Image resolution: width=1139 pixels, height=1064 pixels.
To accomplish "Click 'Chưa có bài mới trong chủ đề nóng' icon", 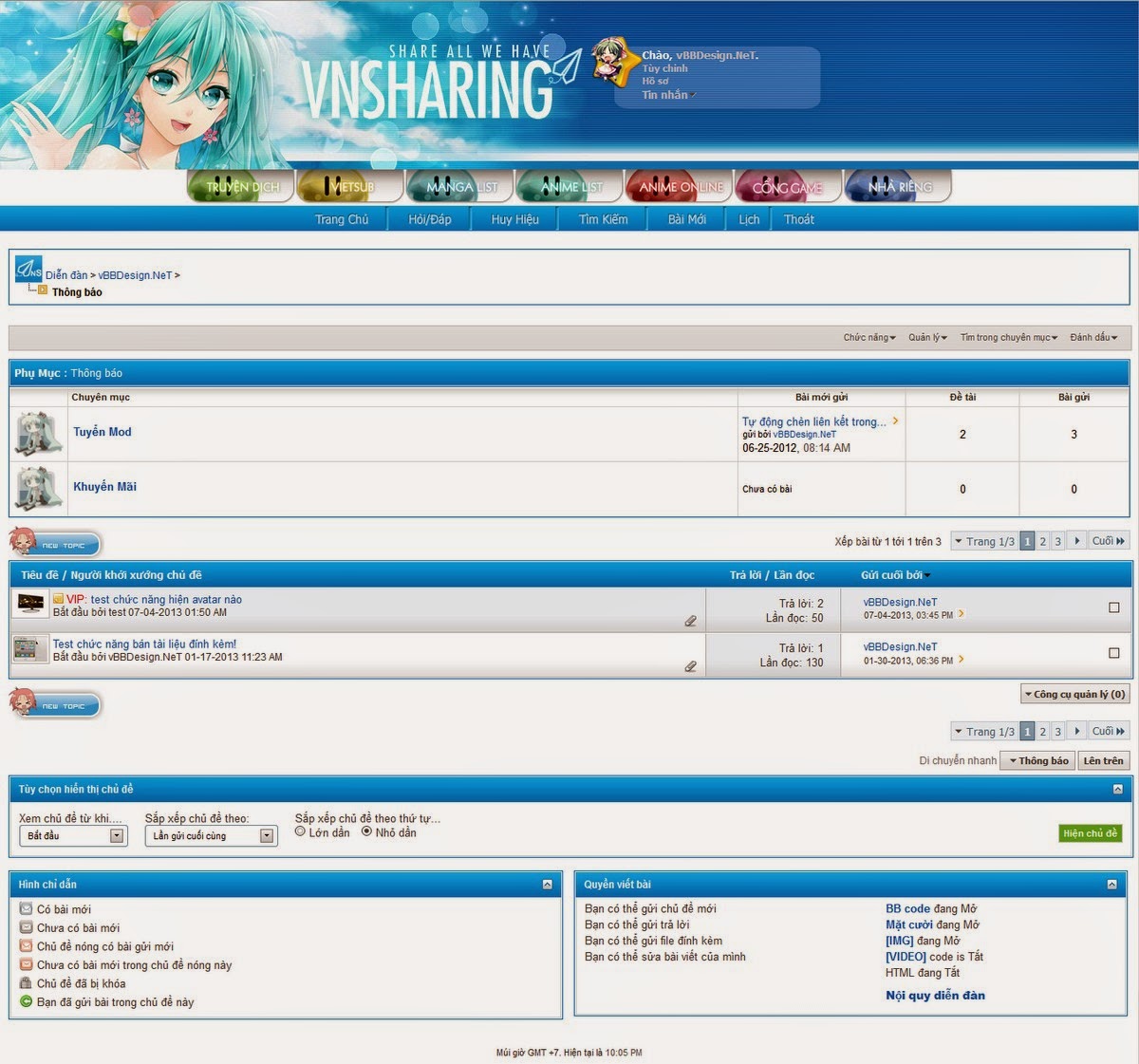I will coord(26,964).
